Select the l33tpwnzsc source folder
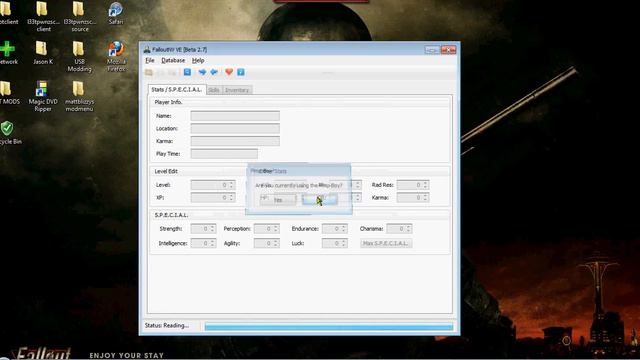 pos(79,17)
